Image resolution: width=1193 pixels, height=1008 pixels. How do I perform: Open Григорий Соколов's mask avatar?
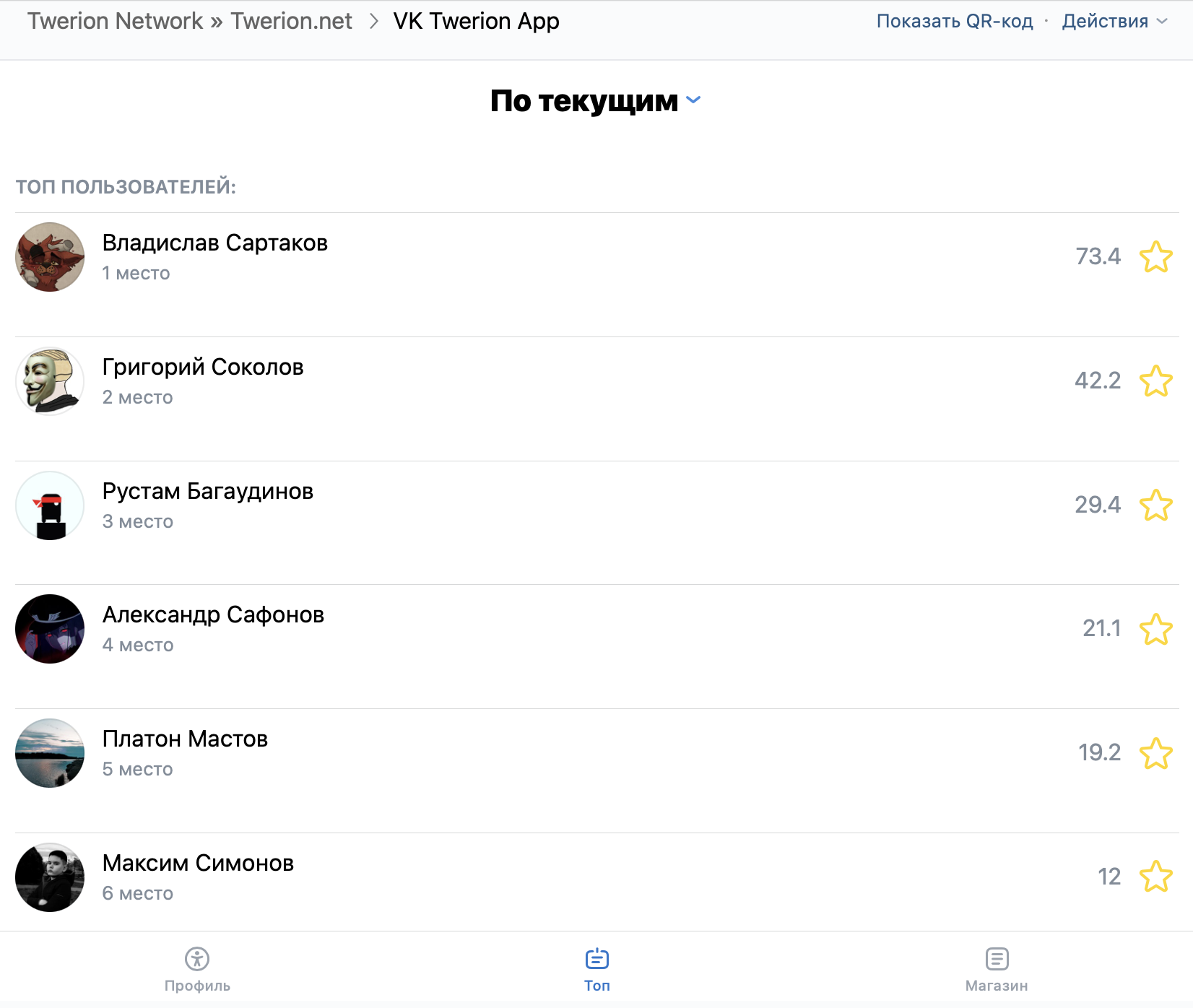pyautogui.click(x=50, y=381)
